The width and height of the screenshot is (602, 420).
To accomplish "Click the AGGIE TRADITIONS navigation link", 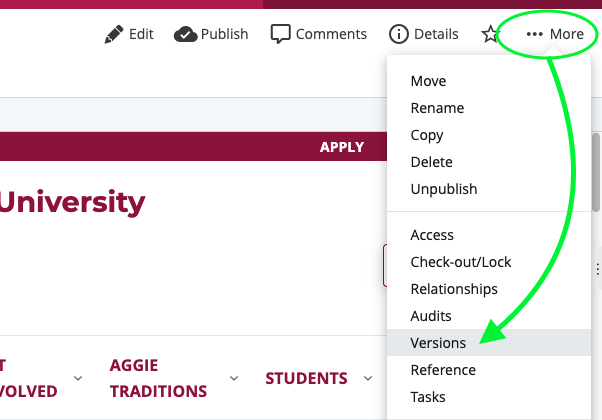I will pos(158,378).
